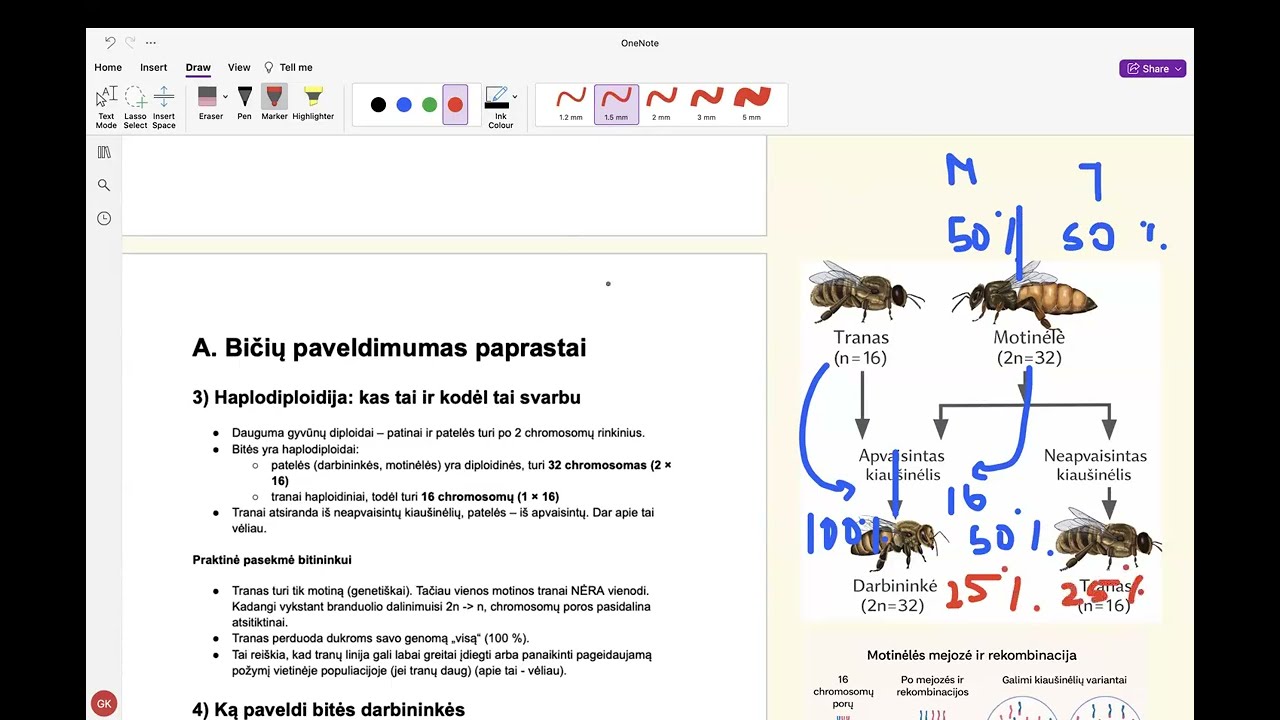The width and height of the screenshot is (1280, 720).
Task: Set stroke thickness to 3 mm
Action: click(706, 104)
